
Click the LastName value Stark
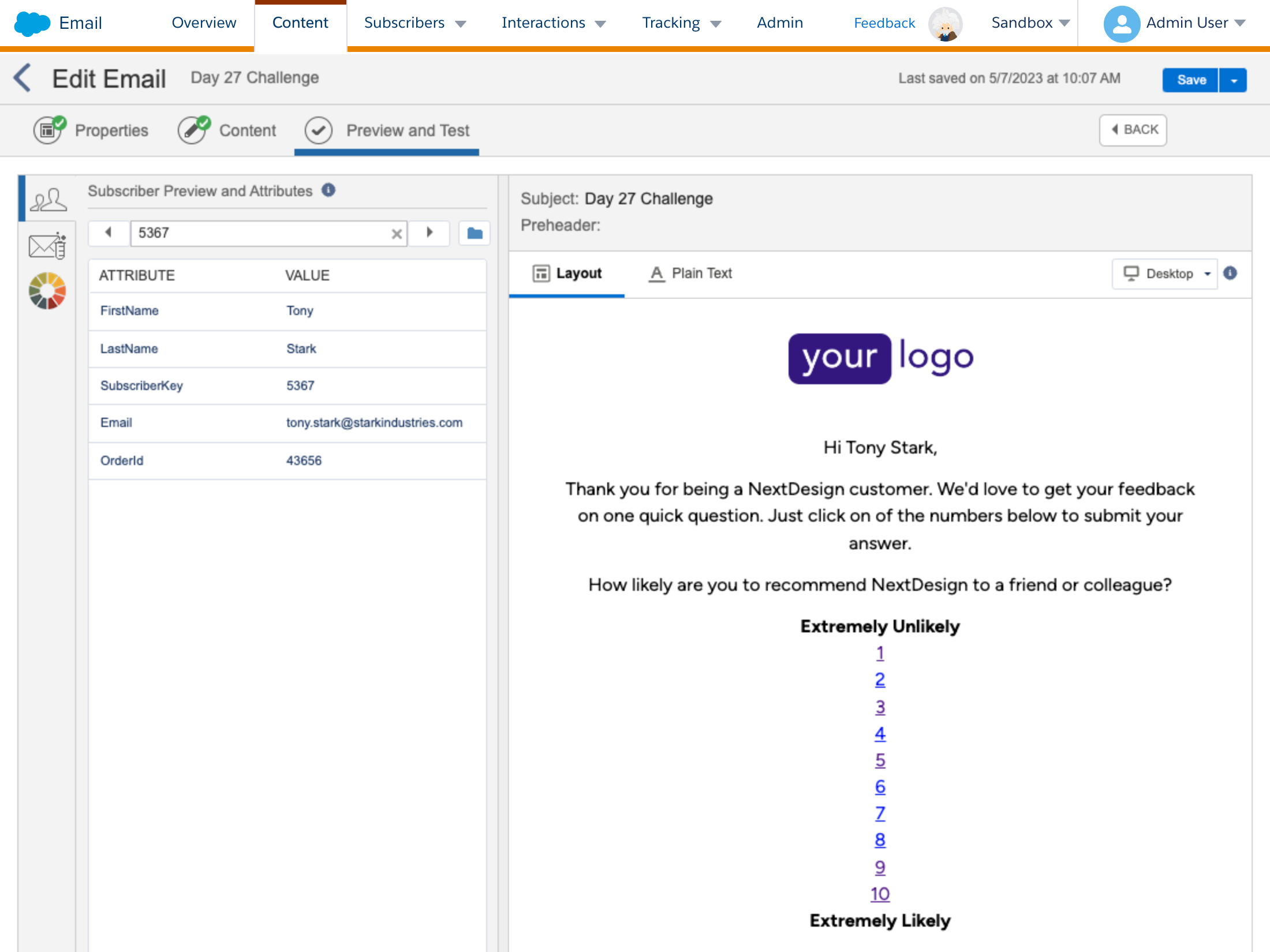[301, 348]
